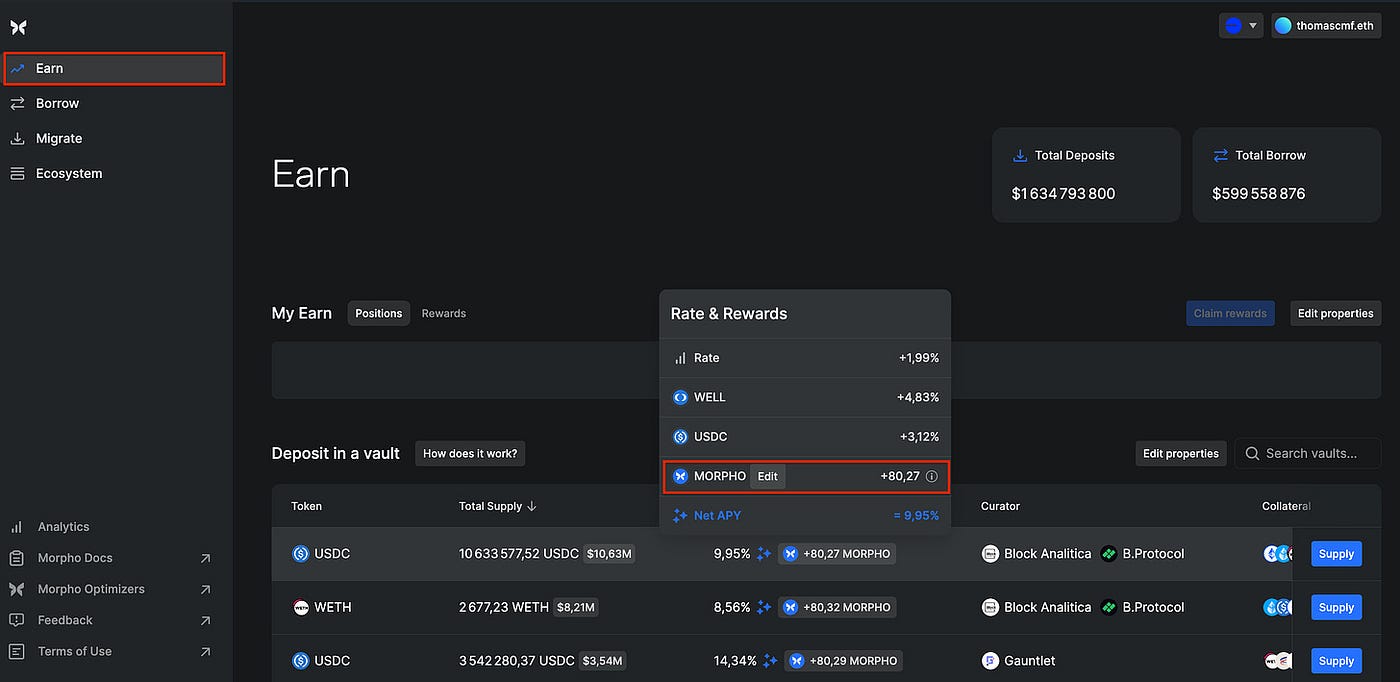Click the Rate bars icon in popup
The width and height of the screenshot is (1400, 682).
click(x=680, y=358)
